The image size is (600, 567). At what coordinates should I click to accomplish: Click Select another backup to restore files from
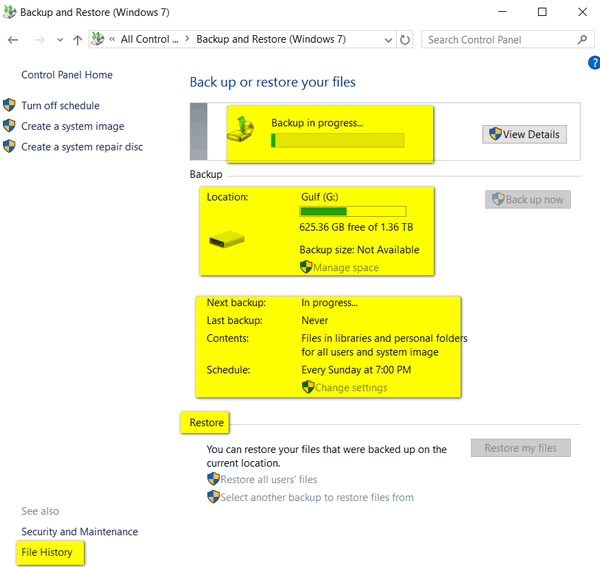pyautogui.click(x=317, y=497)
